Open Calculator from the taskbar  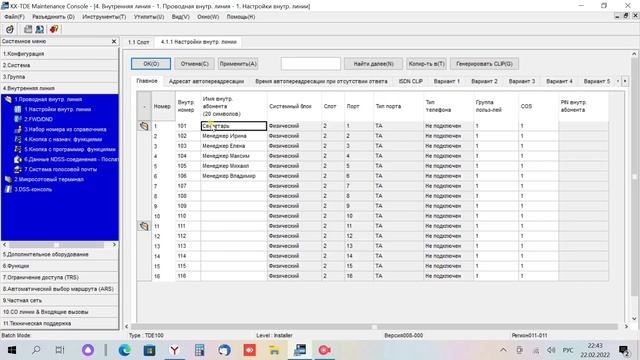point(199,350)
